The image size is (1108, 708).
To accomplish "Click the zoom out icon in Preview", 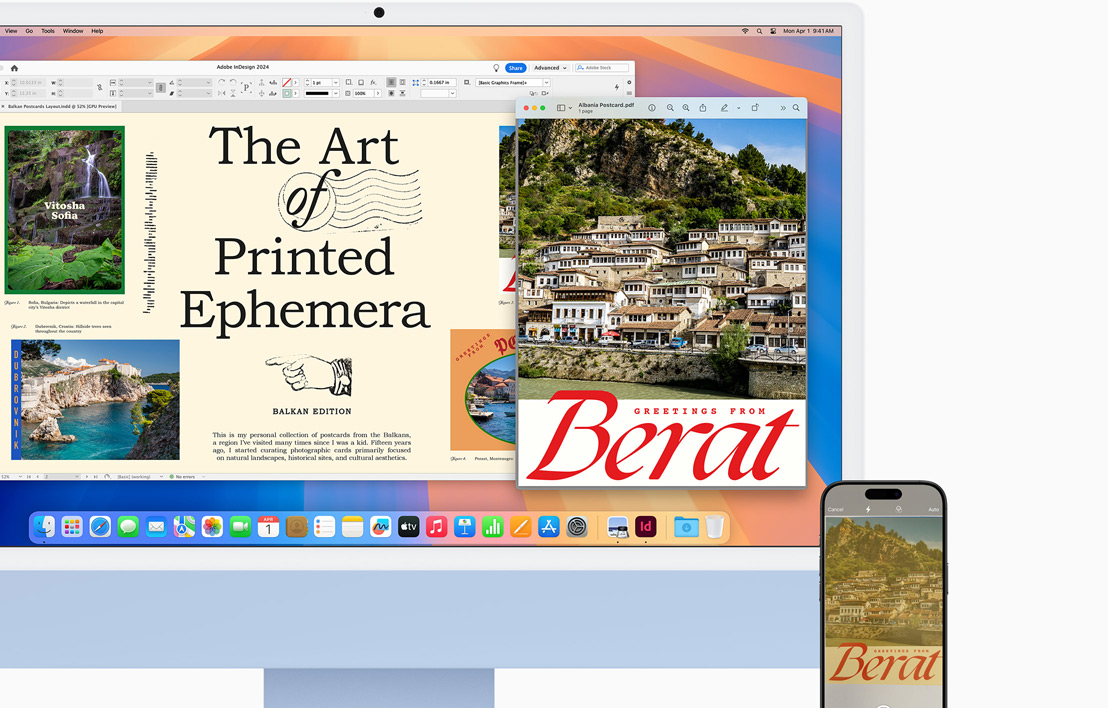I will 670,108.
